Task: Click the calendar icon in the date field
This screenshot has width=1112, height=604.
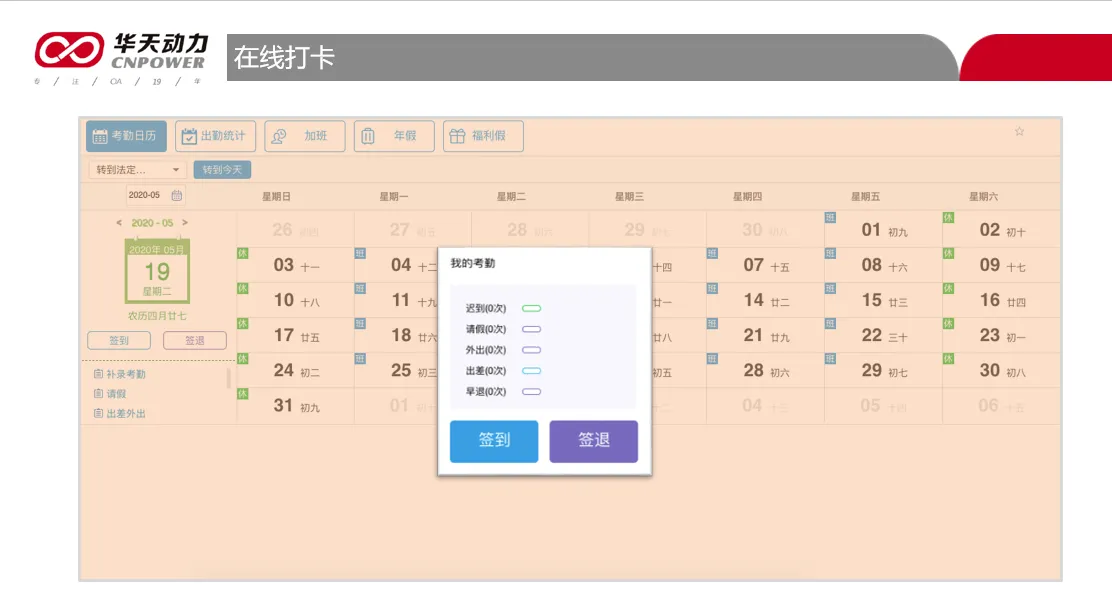Action: tap(177, 196)
